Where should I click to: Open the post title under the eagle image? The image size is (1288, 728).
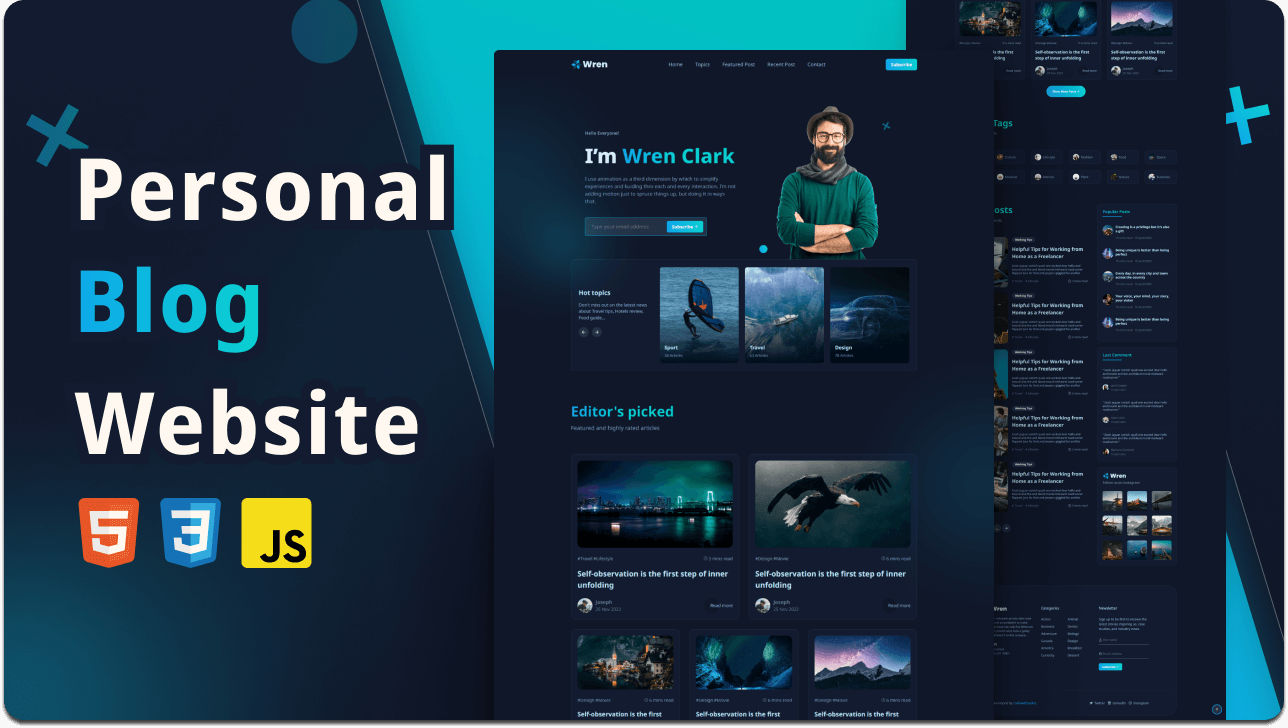(x=830, y=579)
